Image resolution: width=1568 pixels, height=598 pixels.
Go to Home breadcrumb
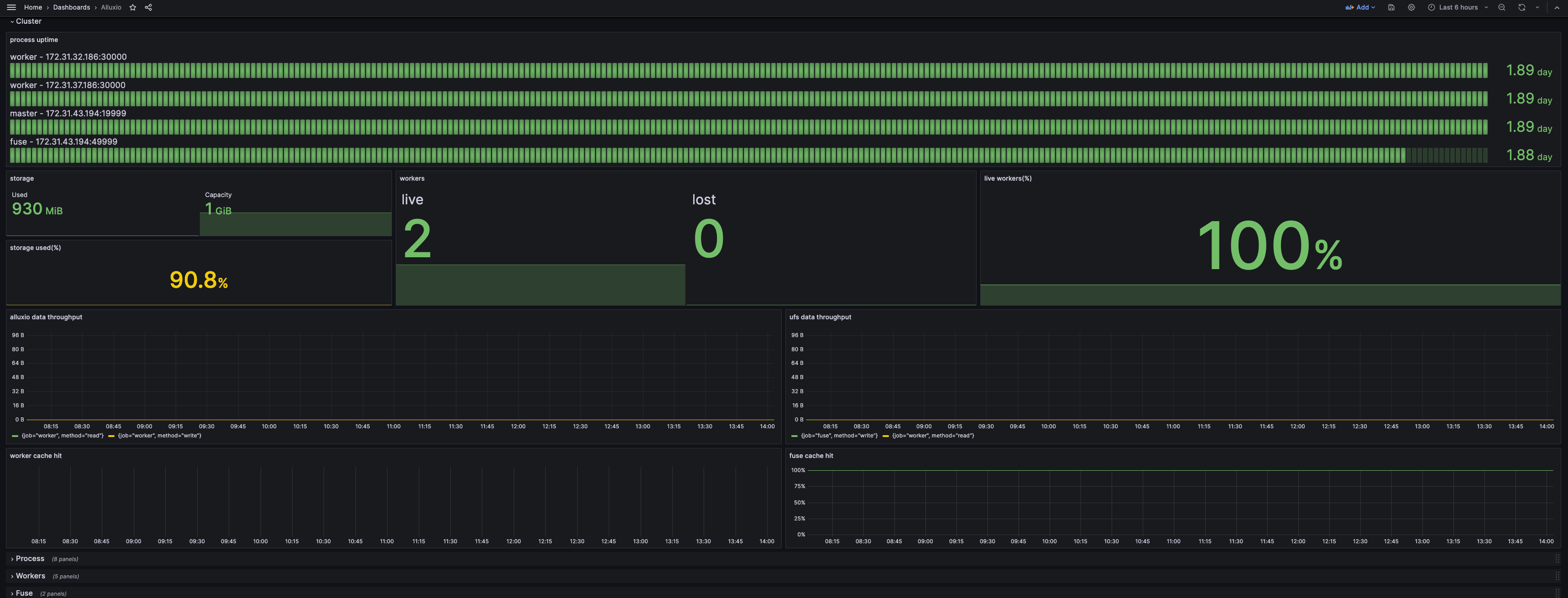(33, 7)
